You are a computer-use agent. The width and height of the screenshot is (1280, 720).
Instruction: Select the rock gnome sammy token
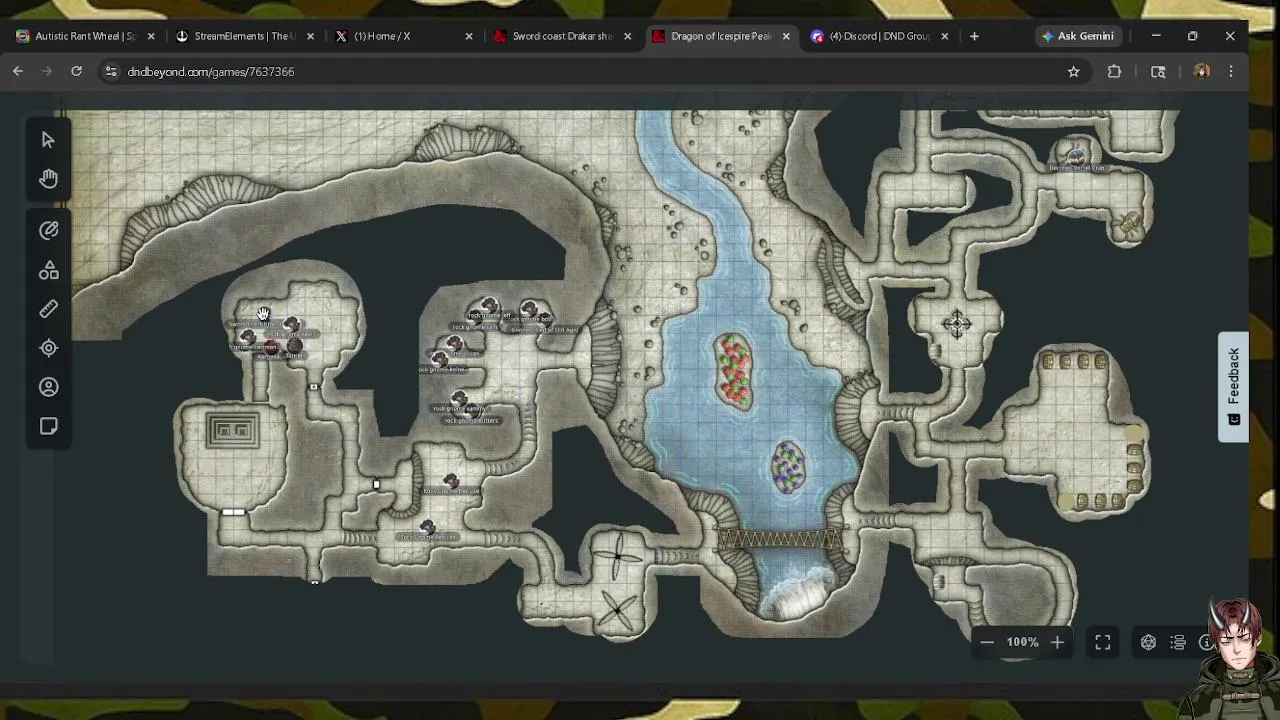click(x=458, y=399)
